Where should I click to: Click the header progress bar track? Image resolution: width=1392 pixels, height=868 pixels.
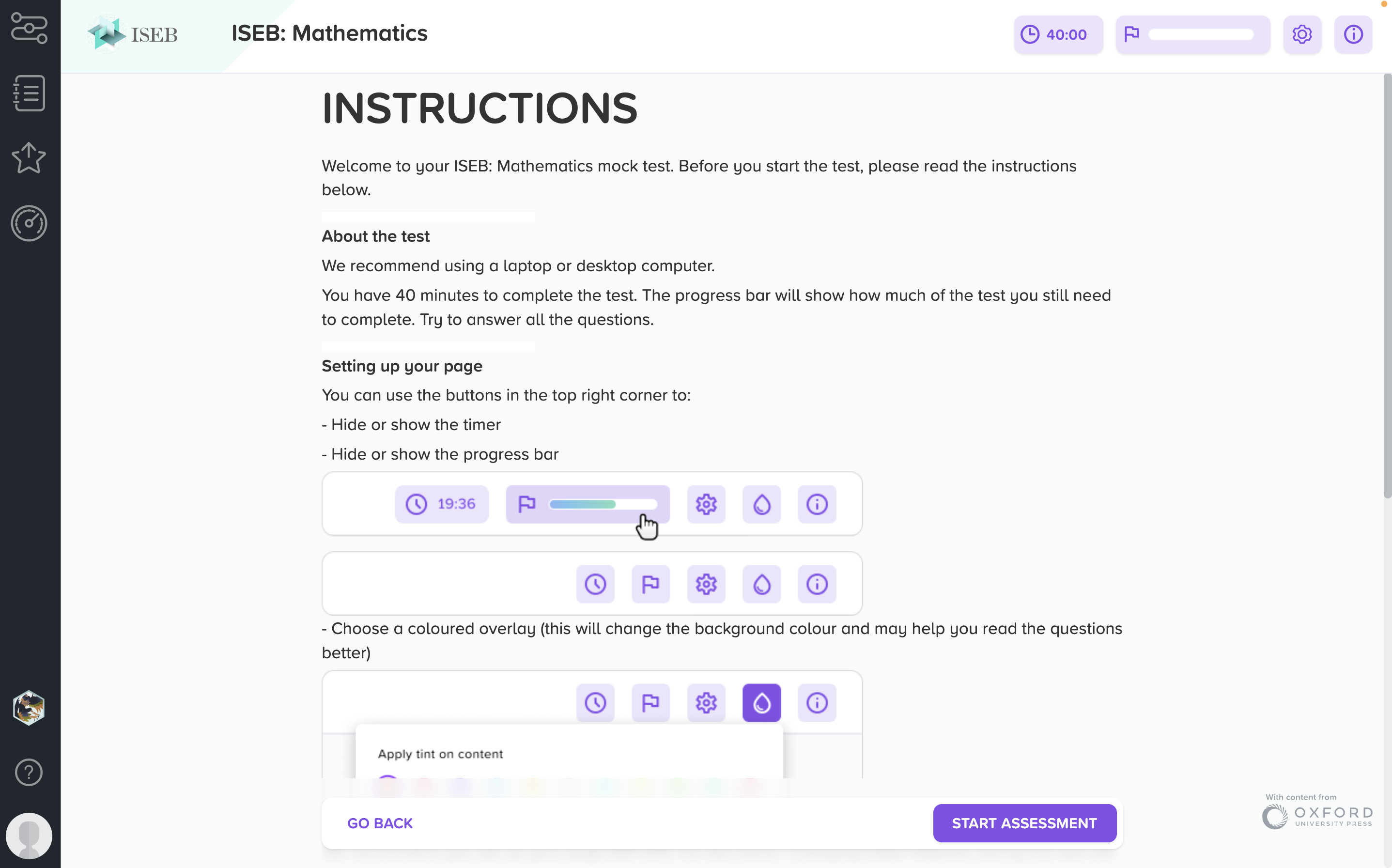click(1201, 34)
